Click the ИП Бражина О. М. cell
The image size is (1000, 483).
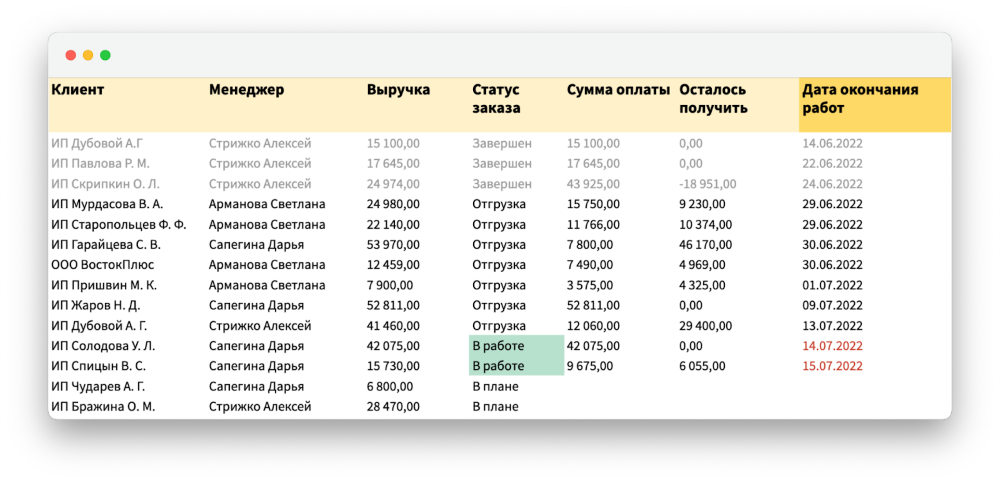point(102,407)
